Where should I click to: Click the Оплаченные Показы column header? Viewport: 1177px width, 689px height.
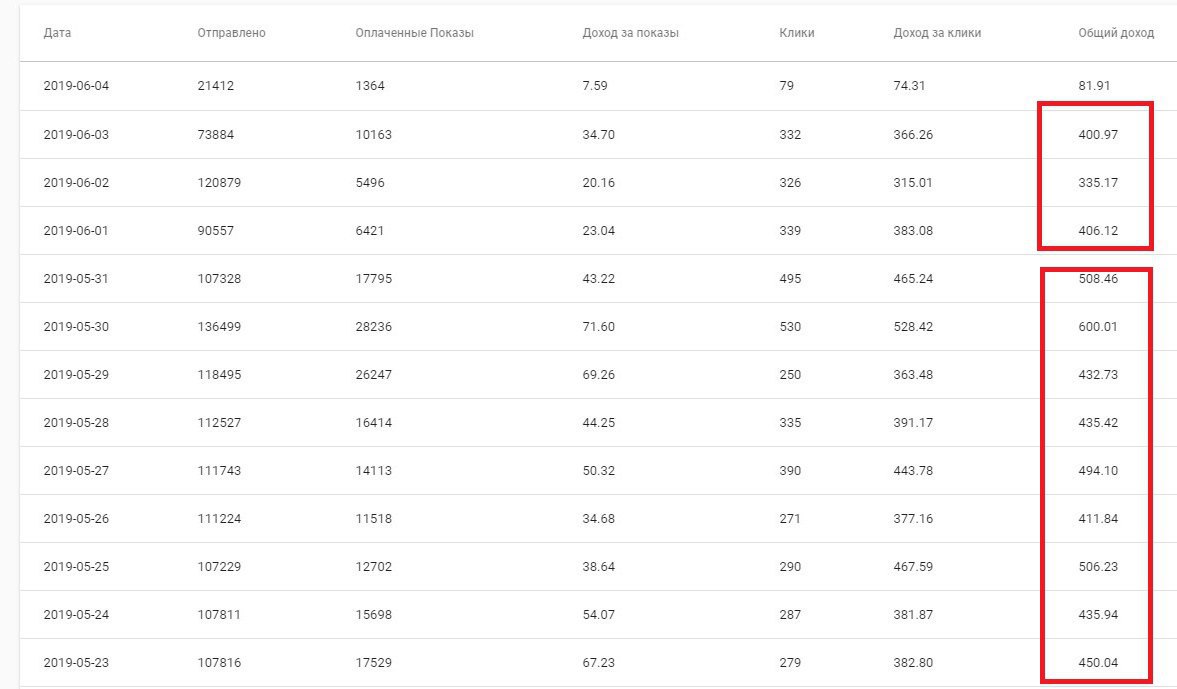(414, 33)
